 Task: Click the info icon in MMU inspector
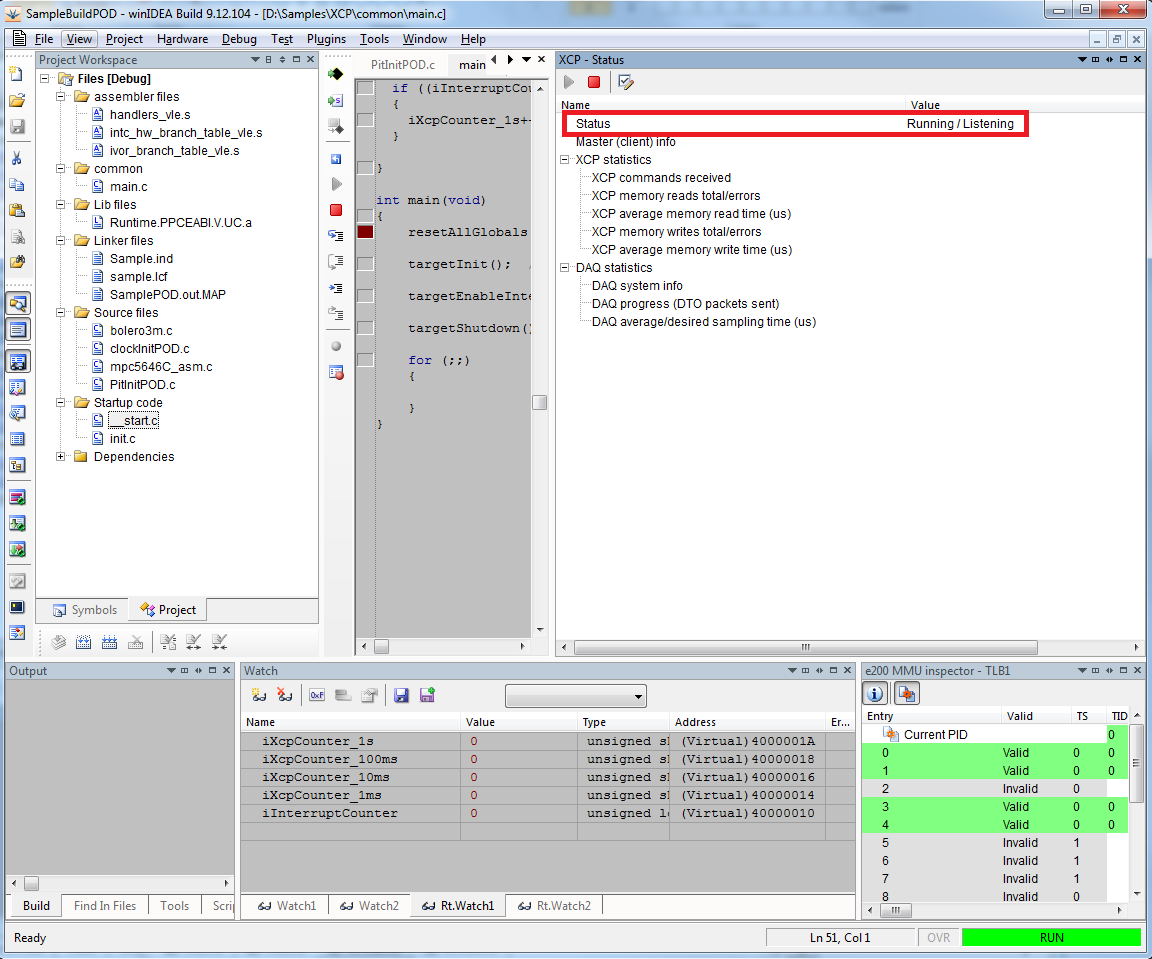(x=875, y=693)
